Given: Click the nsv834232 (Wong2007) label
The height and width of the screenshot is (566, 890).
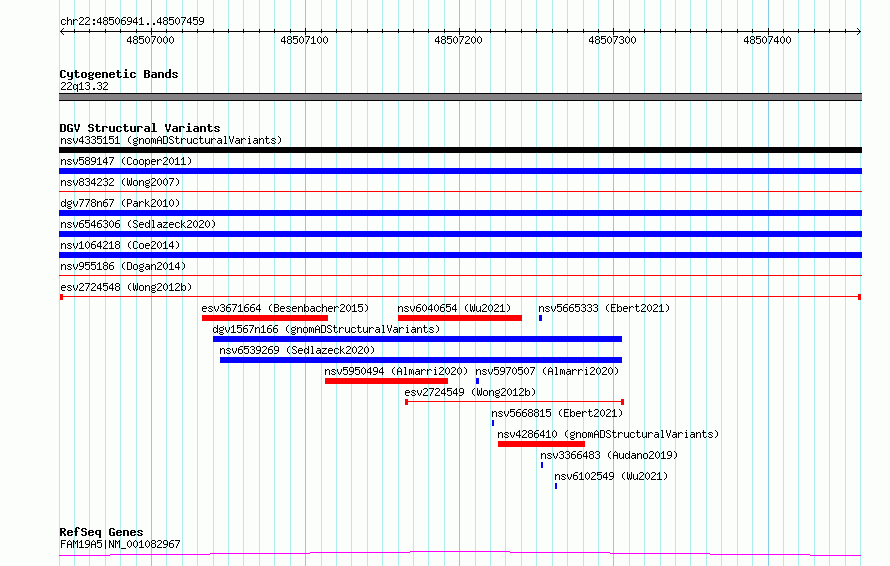Looking at the screenshot, I should pos(120,182).
